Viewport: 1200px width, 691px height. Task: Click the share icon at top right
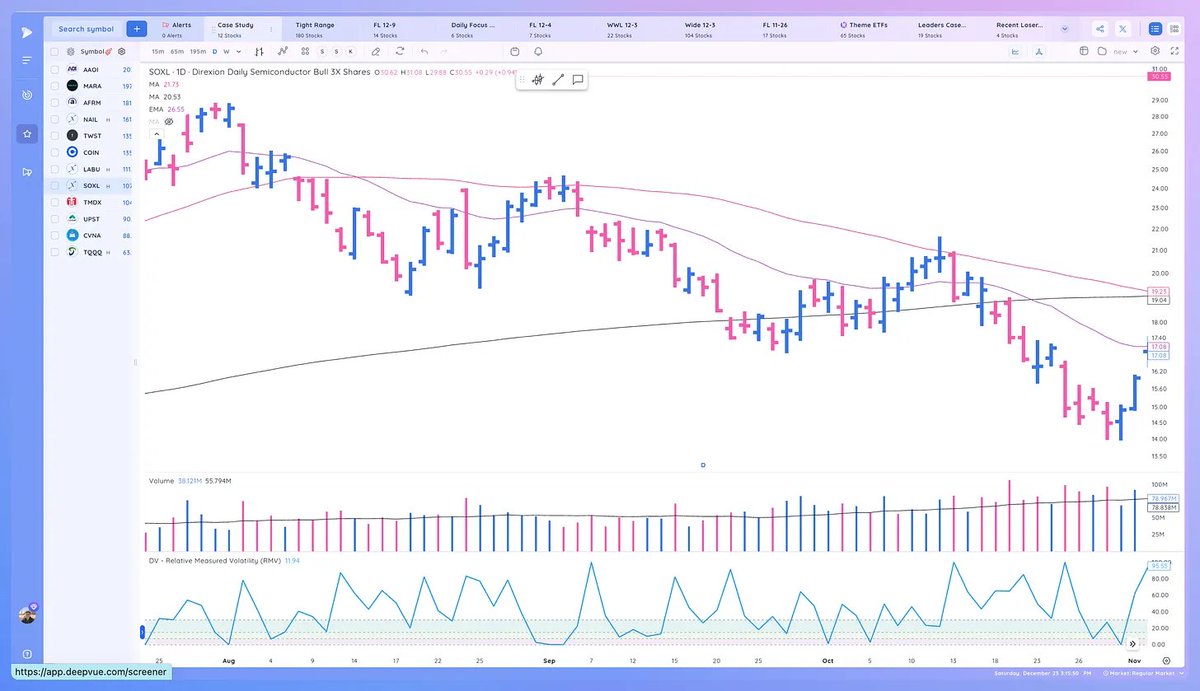tap(1100, 29)
